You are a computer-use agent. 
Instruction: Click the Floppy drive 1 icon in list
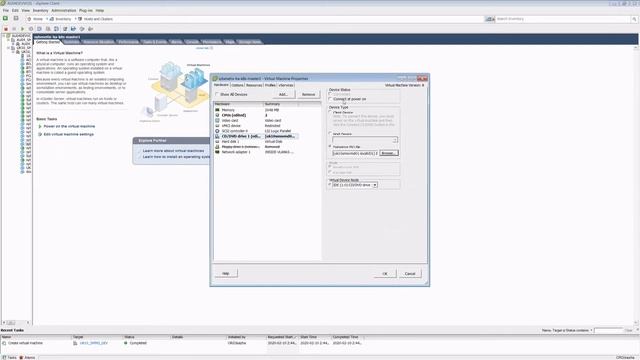[217, 147]
